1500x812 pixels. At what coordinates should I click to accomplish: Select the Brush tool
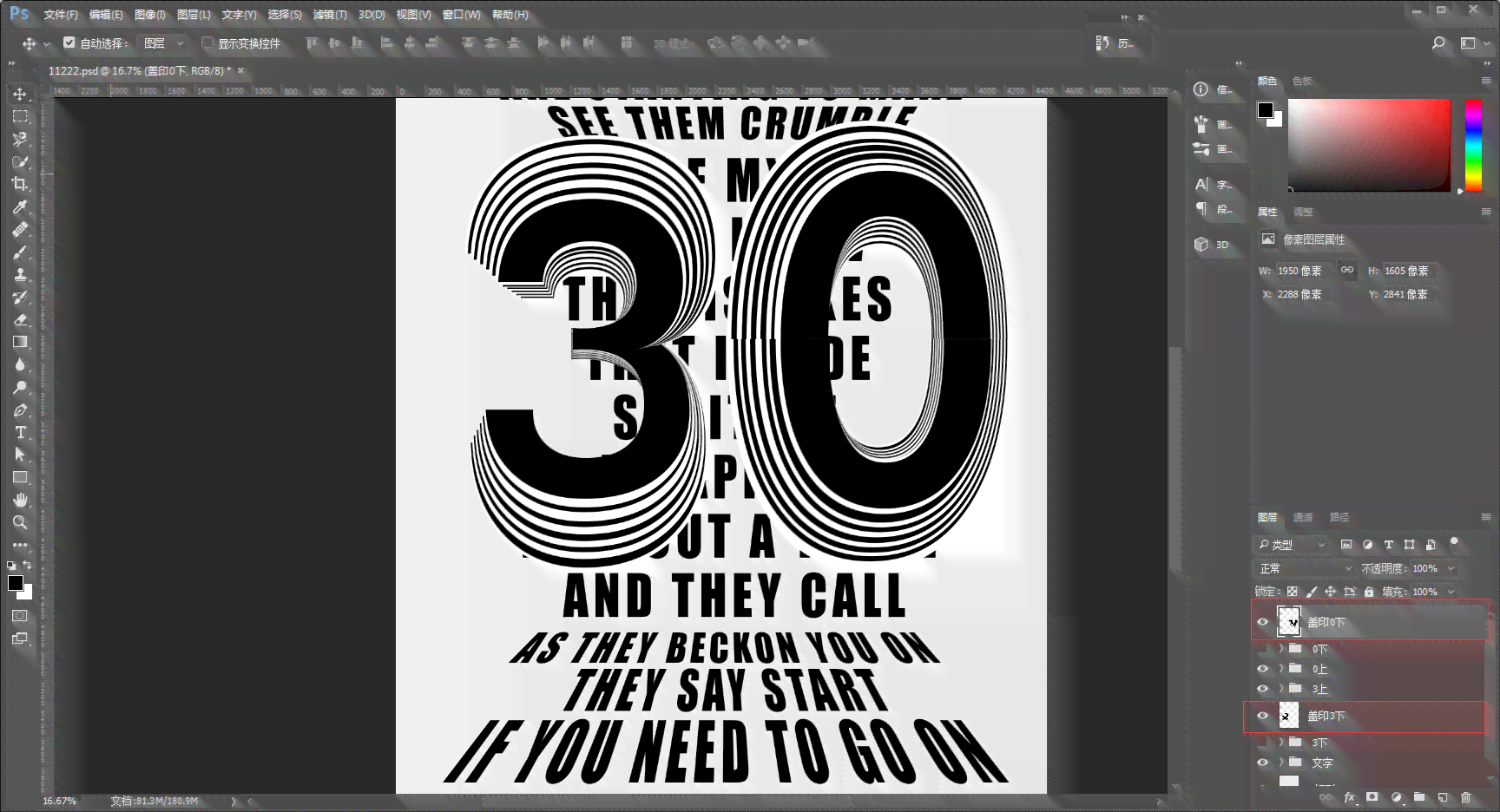click(x=20, y=252)
